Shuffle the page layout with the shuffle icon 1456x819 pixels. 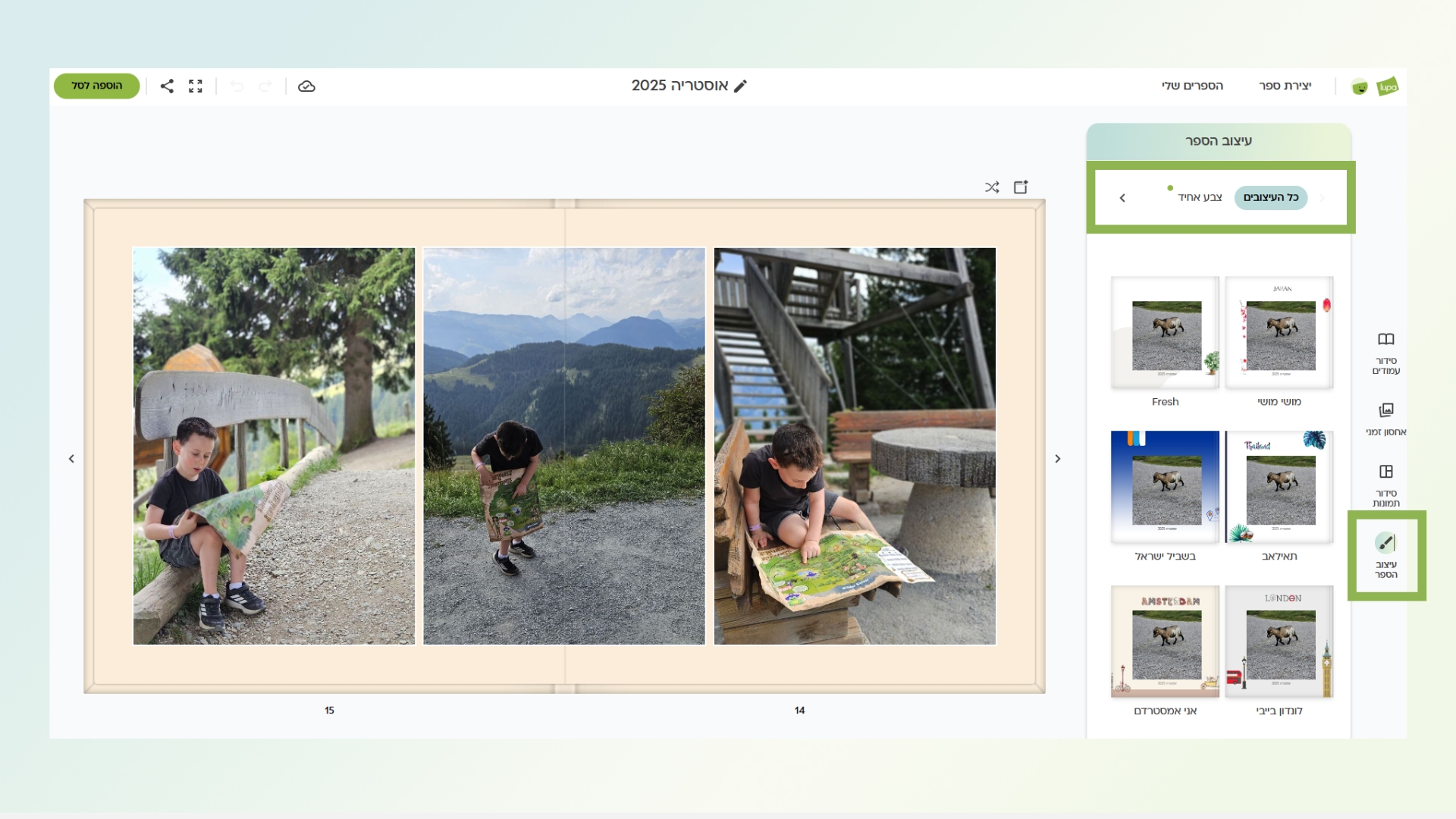click(x=992, y=187)
